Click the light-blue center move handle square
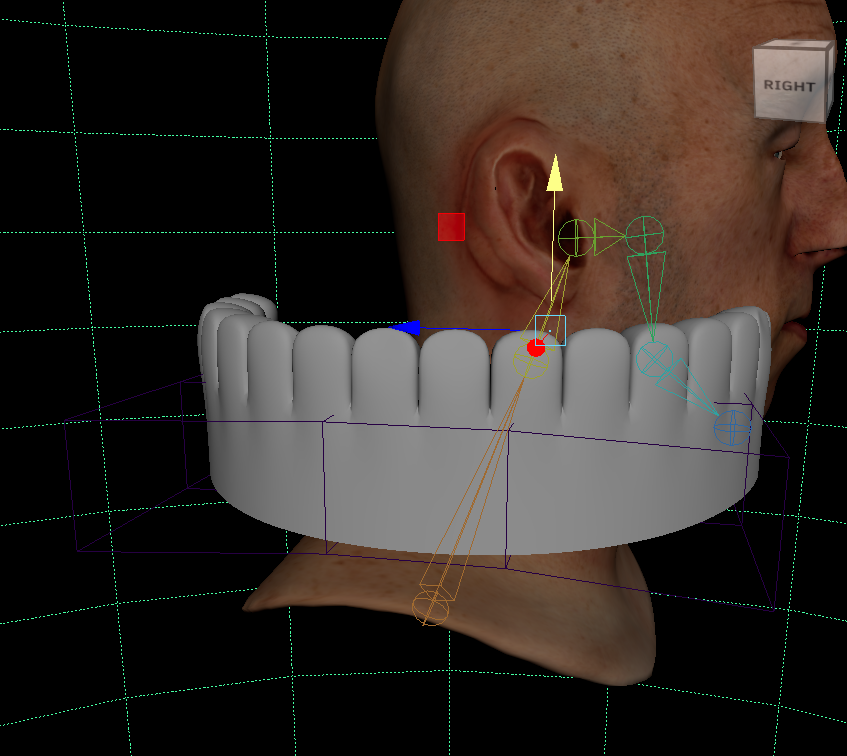The height and width of the screenshot is (756, 847). tap(550, 330)
